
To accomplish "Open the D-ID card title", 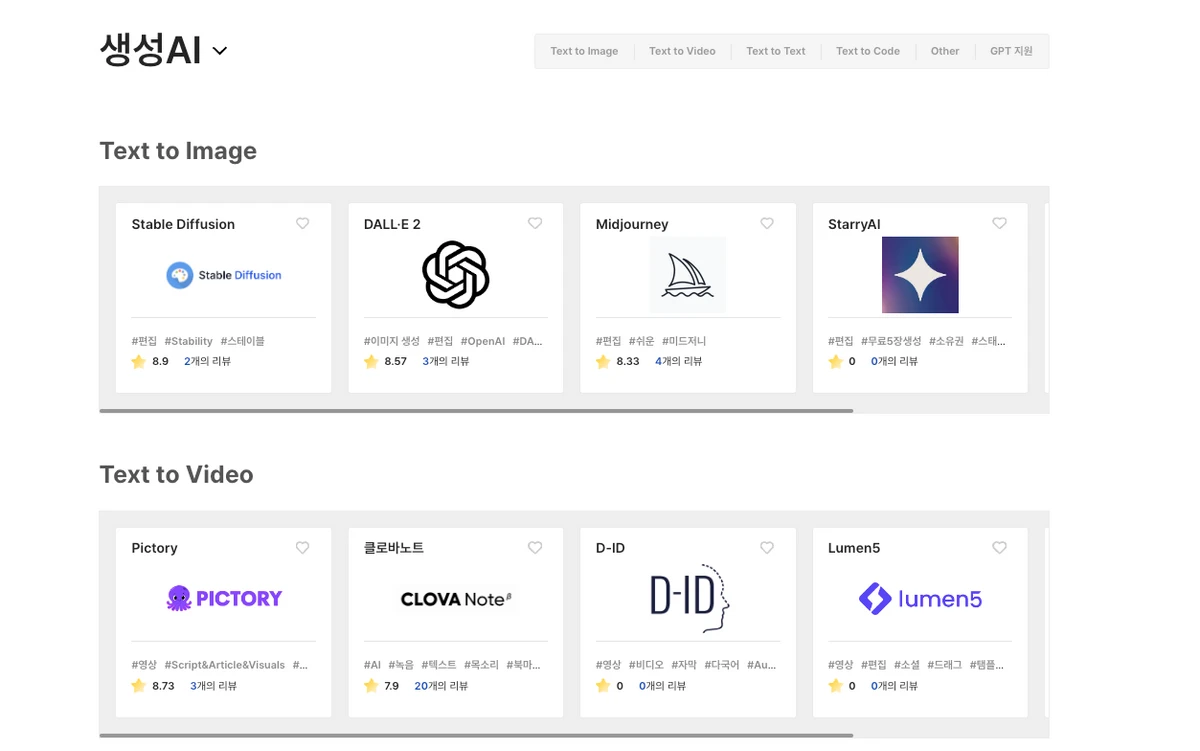I will [610, 548].
